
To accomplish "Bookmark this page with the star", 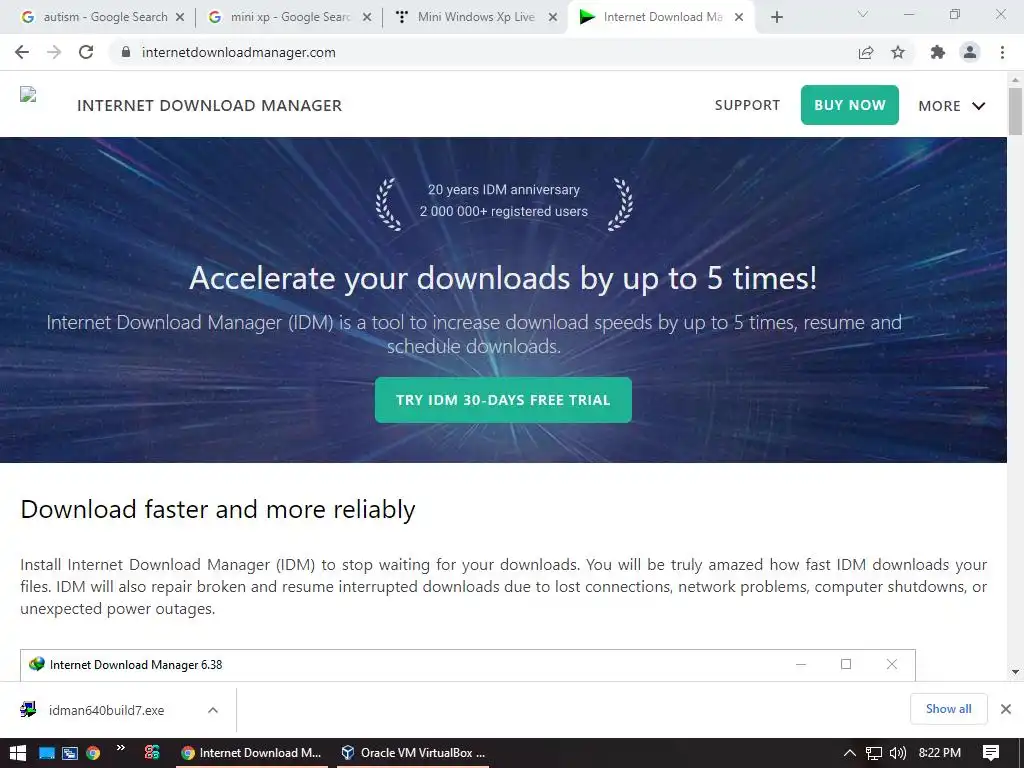I will click(898, 52).
